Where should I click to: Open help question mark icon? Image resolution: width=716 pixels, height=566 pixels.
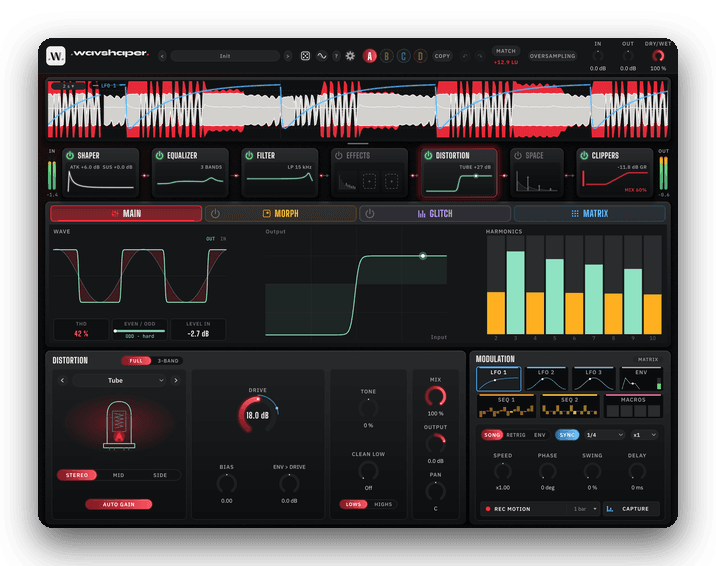click(336, 56)
